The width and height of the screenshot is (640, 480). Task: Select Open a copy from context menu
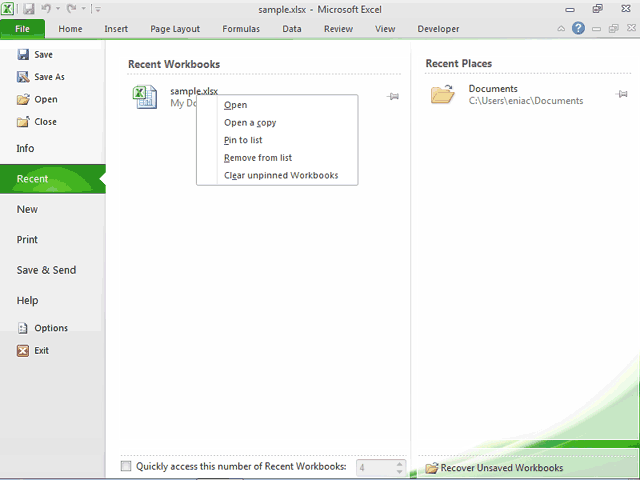coord(250,122)
